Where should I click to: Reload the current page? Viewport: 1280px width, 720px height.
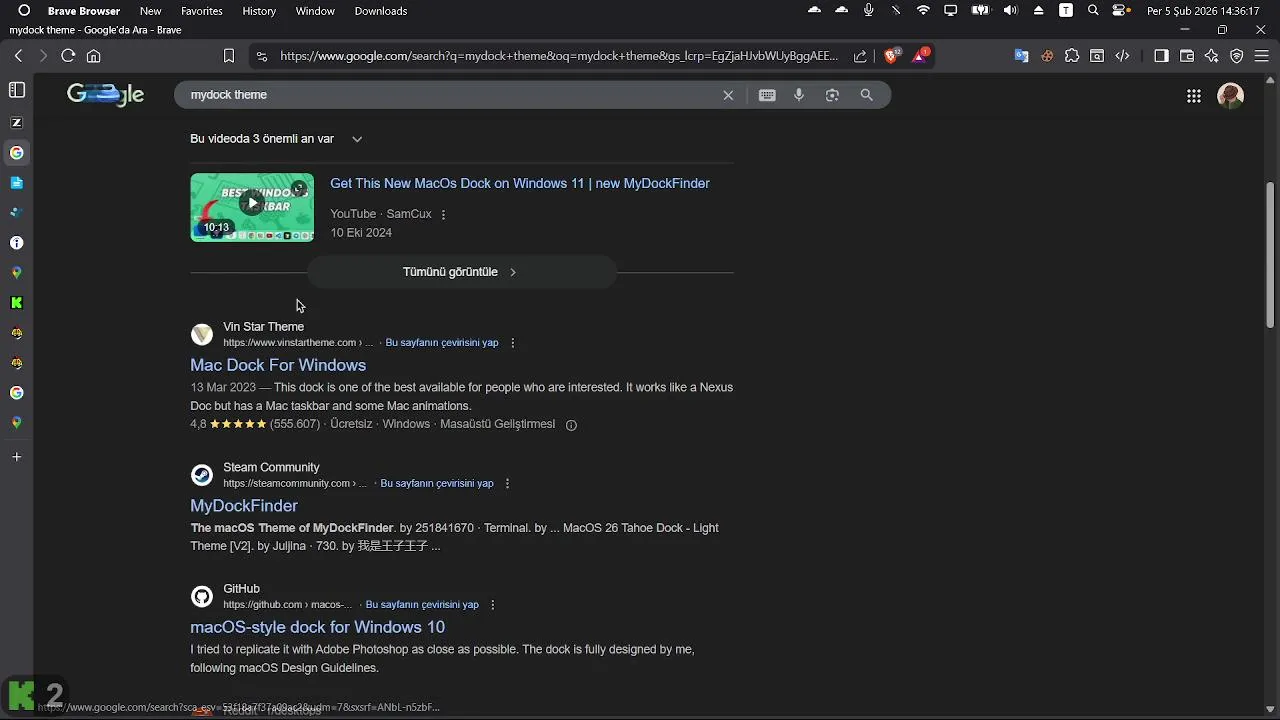tap(68, 56)
